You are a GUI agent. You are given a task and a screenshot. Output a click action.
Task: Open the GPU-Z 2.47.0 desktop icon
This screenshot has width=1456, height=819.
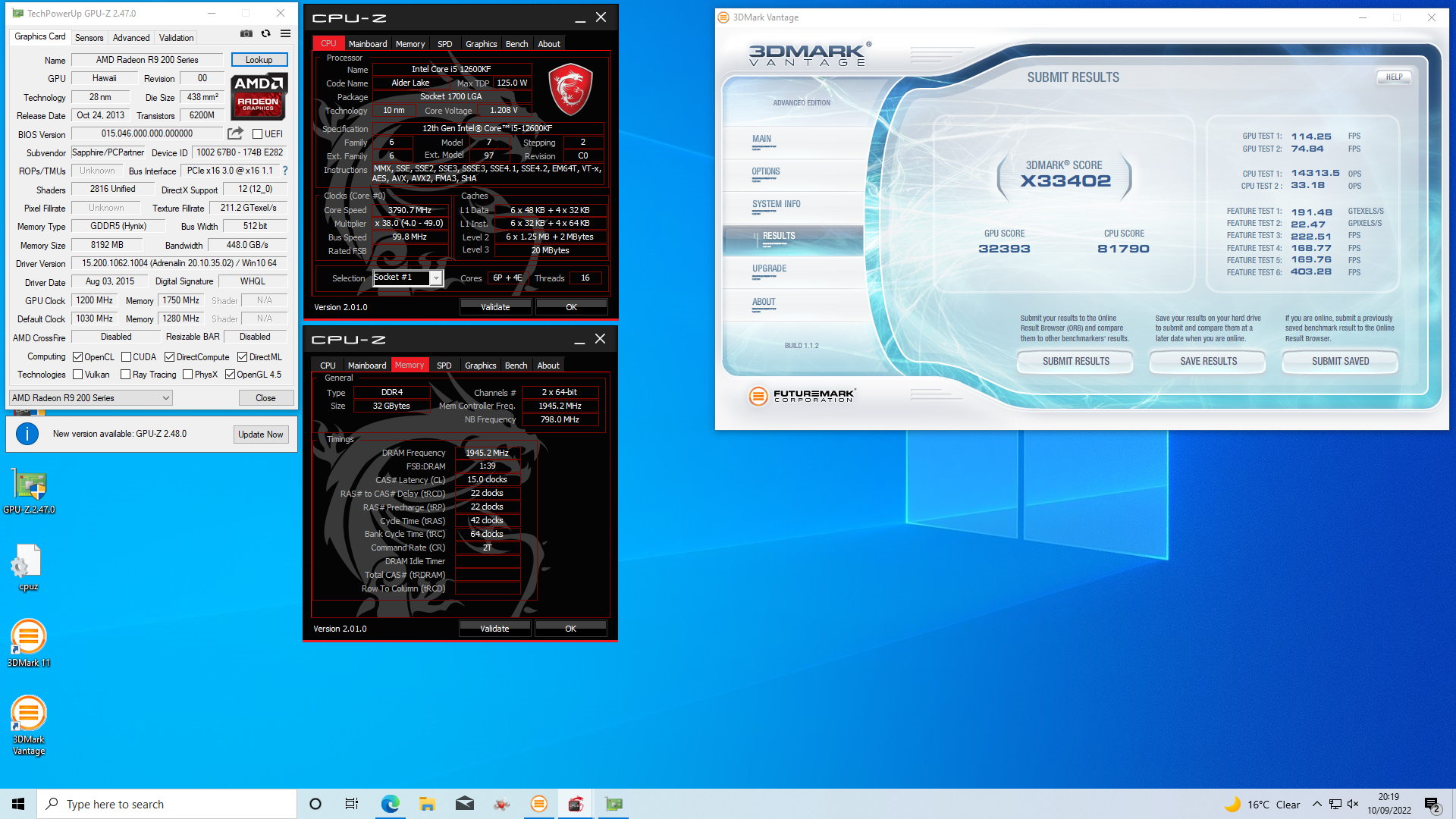tap(29, 491)
